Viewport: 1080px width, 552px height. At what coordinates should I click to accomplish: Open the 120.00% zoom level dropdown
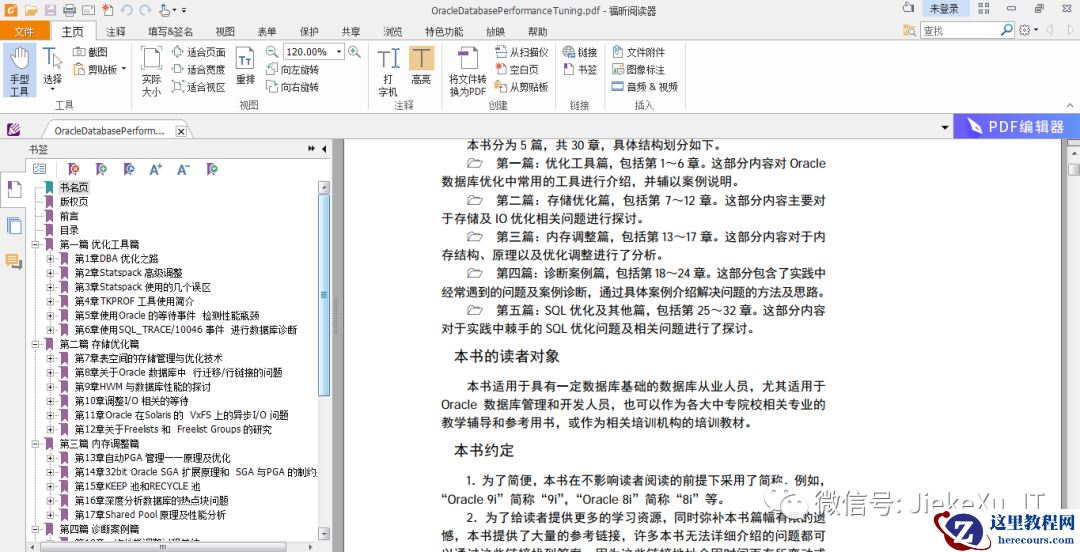pyautogui.click(x=339, y=52)
